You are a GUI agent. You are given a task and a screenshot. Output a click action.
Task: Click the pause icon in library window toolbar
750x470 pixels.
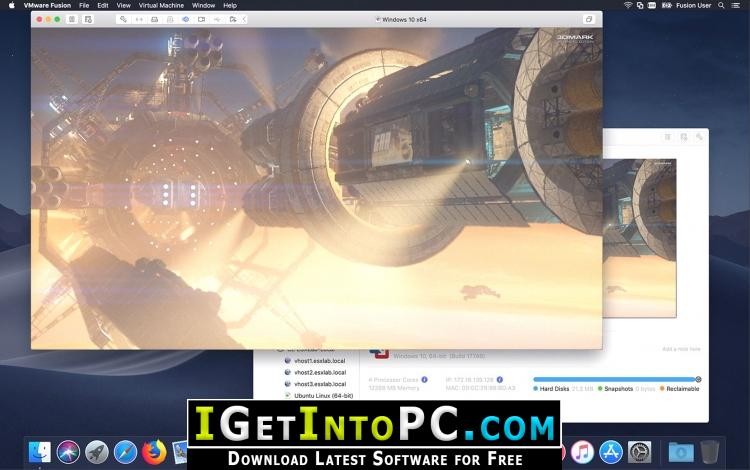(668, 137)
